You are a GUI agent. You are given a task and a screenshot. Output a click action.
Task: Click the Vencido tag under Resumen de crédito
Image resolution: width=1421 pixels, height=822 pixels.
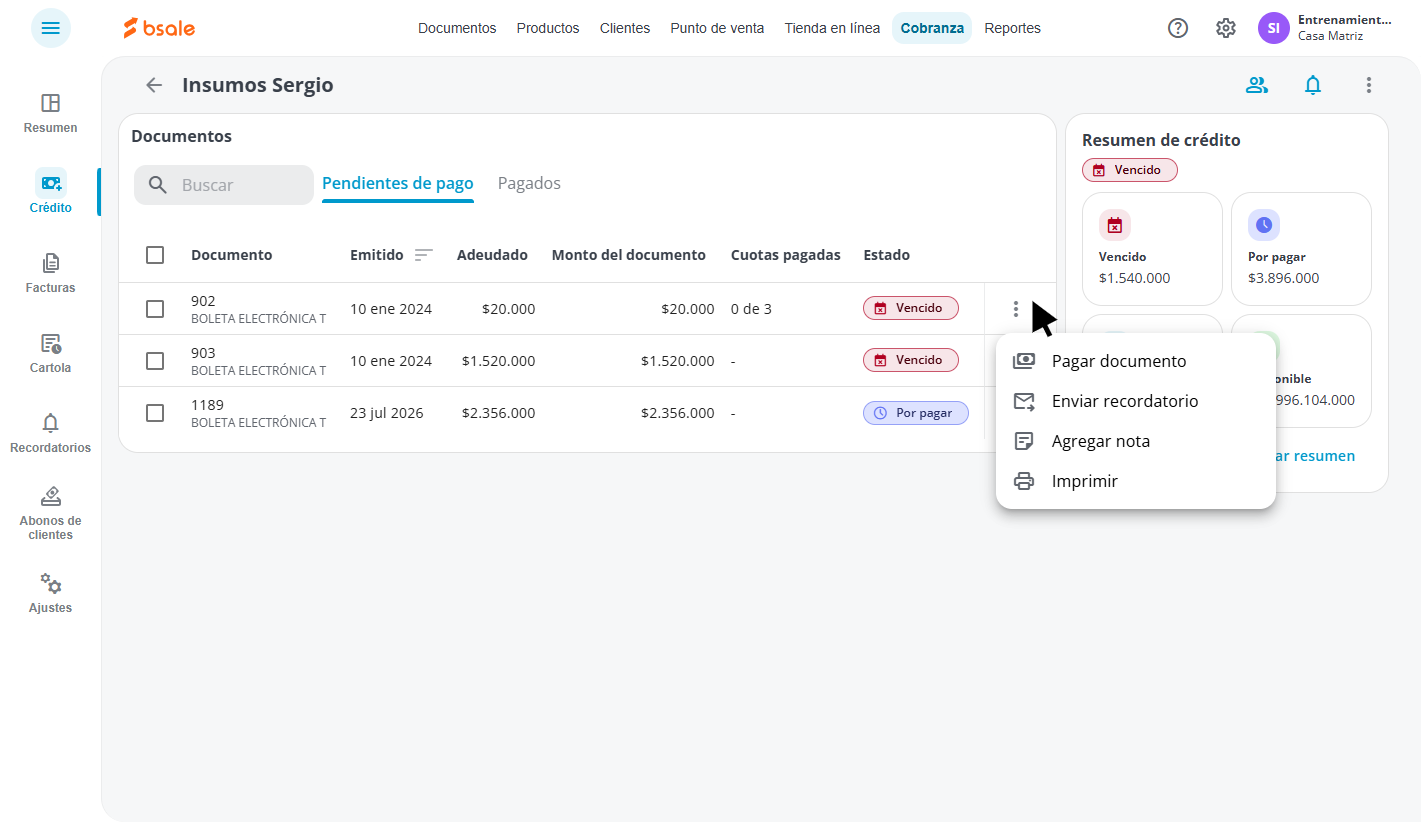point(1130,170)
